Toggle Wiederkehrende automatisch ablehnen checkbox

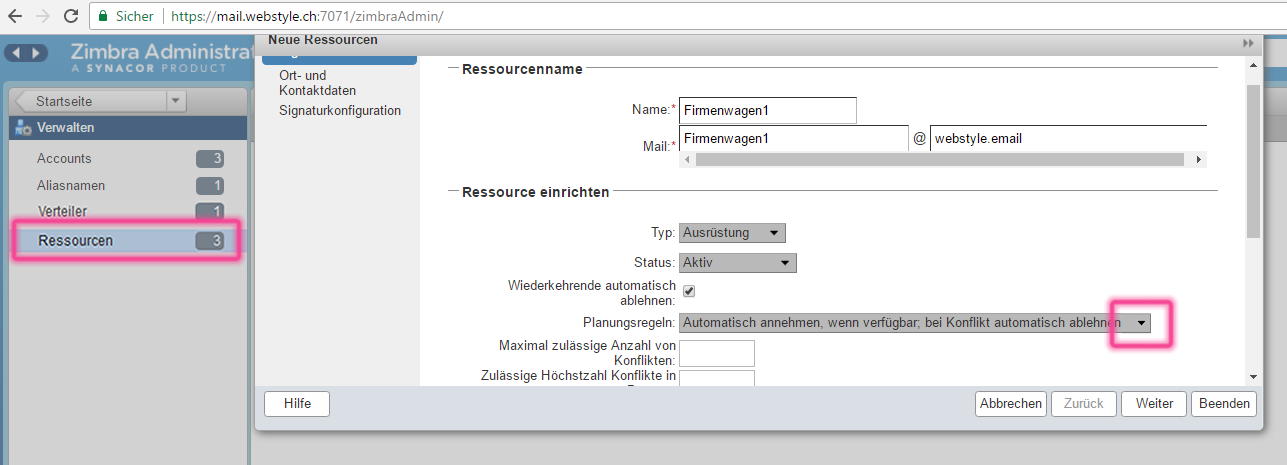click(x=688, y=291)
